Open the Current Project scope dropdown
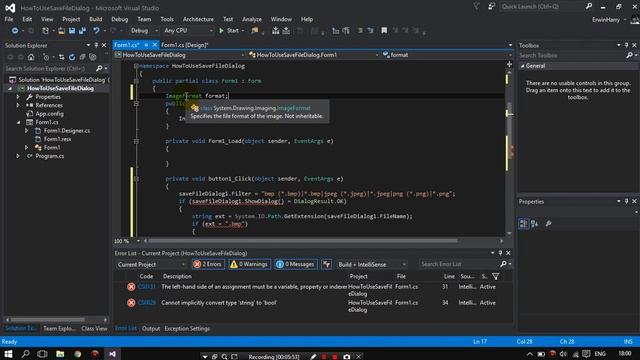Screen dimensions: 640x360 pyautogui.click(x=151, y=264)
